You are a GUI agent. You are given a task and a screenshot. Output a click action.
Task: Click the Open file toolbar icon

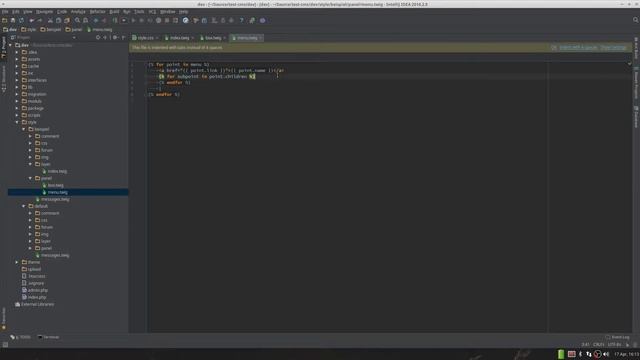pos(4,20)
